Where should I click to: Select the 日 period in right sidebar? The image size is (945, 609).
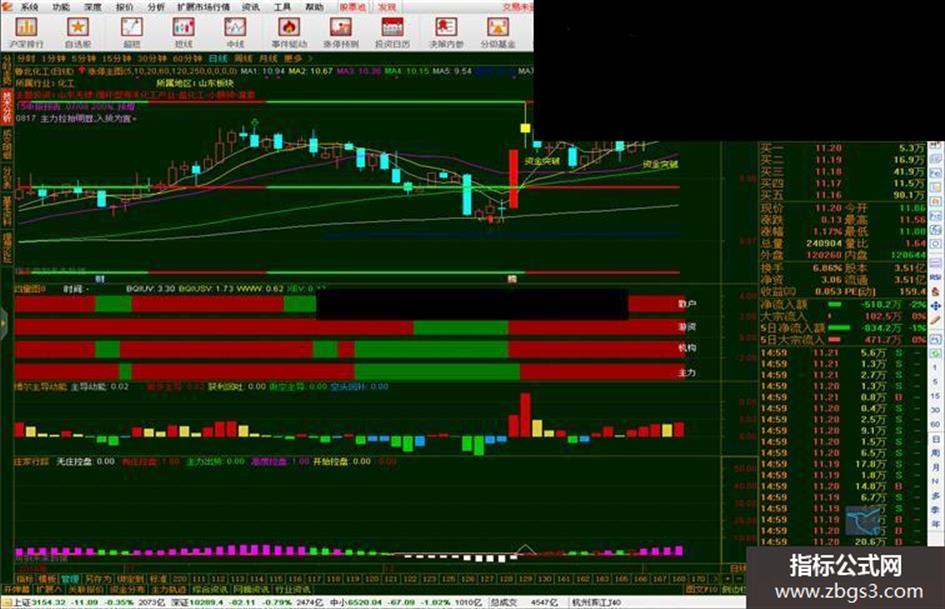(x=935, y=440)
